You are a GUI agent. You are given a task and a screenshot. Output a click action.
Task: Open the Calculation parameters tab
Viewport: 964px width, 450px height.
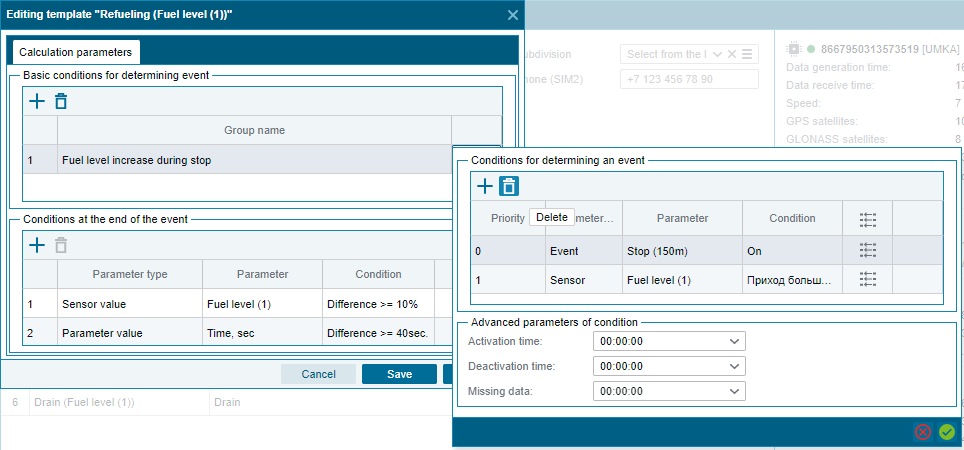click(x=76, y=52)
